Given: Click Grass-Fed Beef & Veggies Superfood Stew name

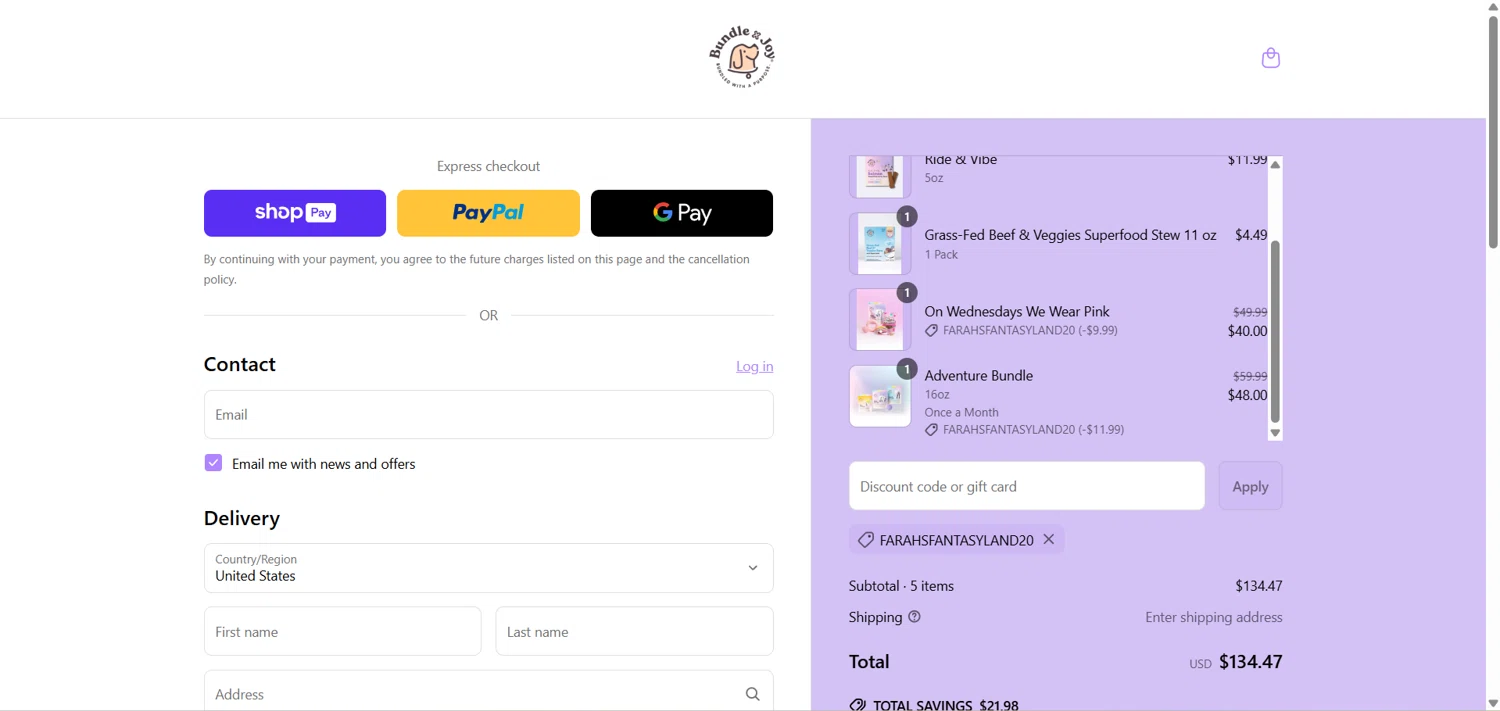Looking at the screenshot, I should (x=1070, y=235).
